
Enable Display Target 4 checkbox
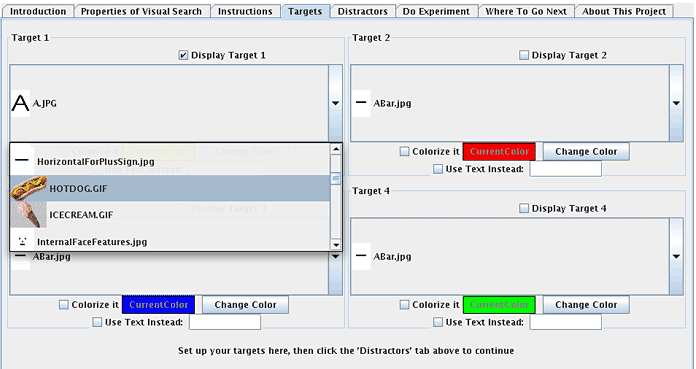click(x=524, y=208)
